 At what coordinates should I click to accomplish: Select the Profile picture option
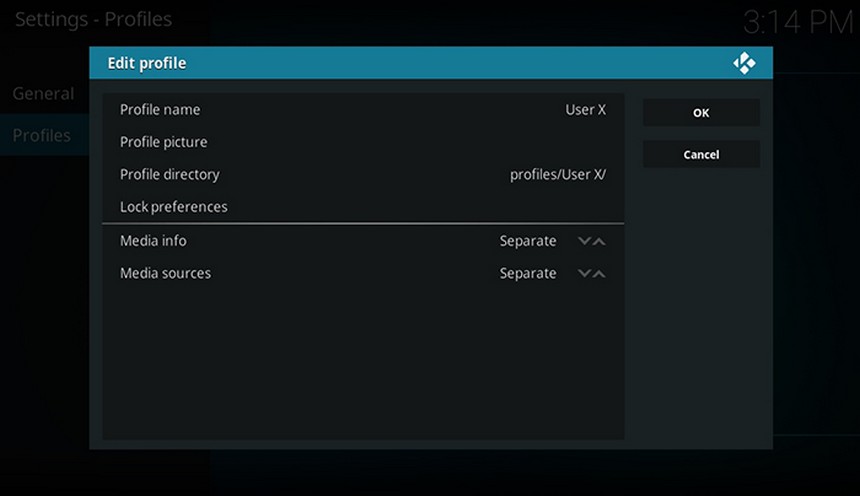tap(363, 142)
